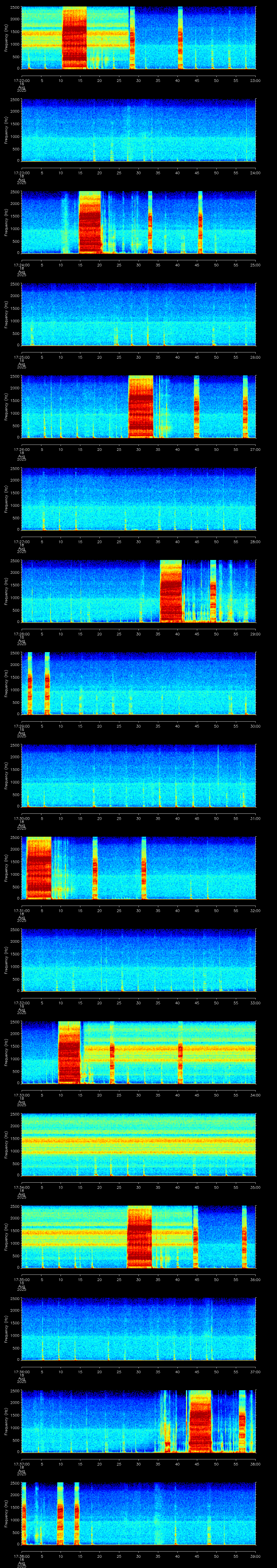Click the 17:24:00 start time label
Viewport: 277px width, 1568px height.
(x=21, y=265)
